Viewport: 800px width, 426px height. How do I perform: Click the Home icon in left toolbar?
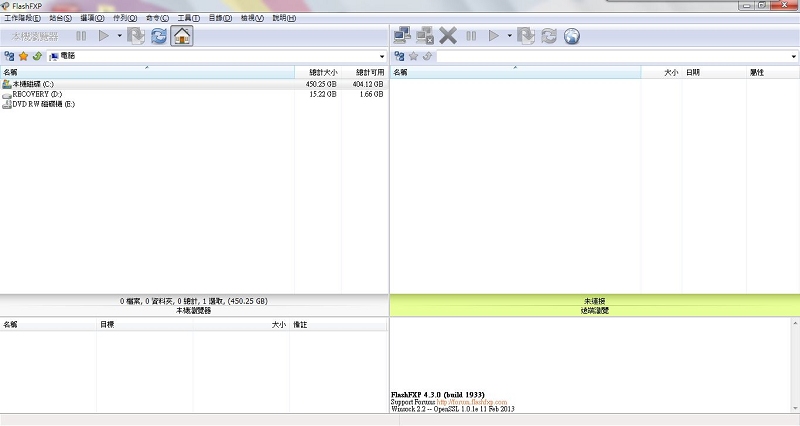[182, 36]
